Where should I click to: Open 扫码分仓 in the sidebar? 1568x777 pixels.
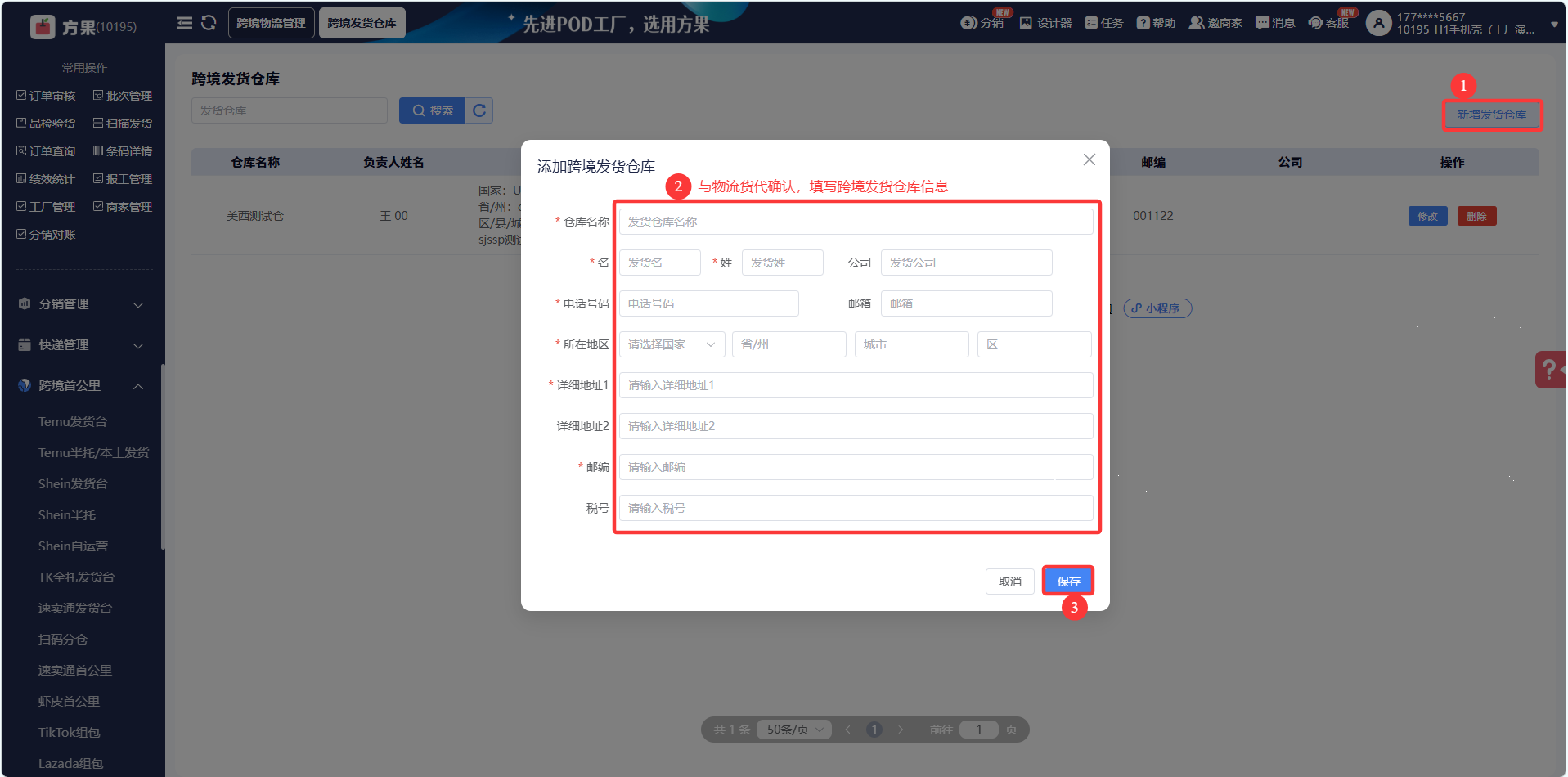point(62,640)
